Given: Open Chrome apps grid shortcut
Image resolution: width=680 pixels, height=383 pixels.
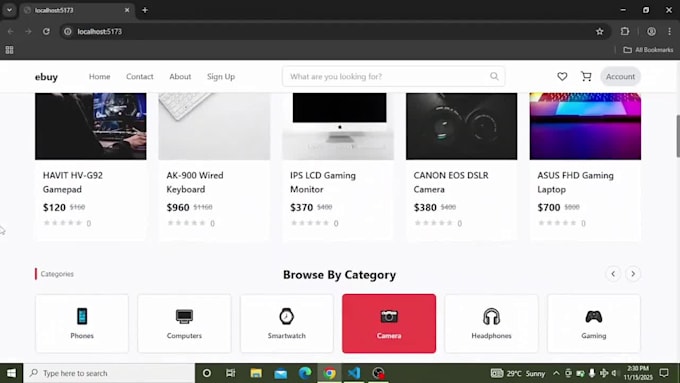Looking at the screenshot, I should coord(9,50).
